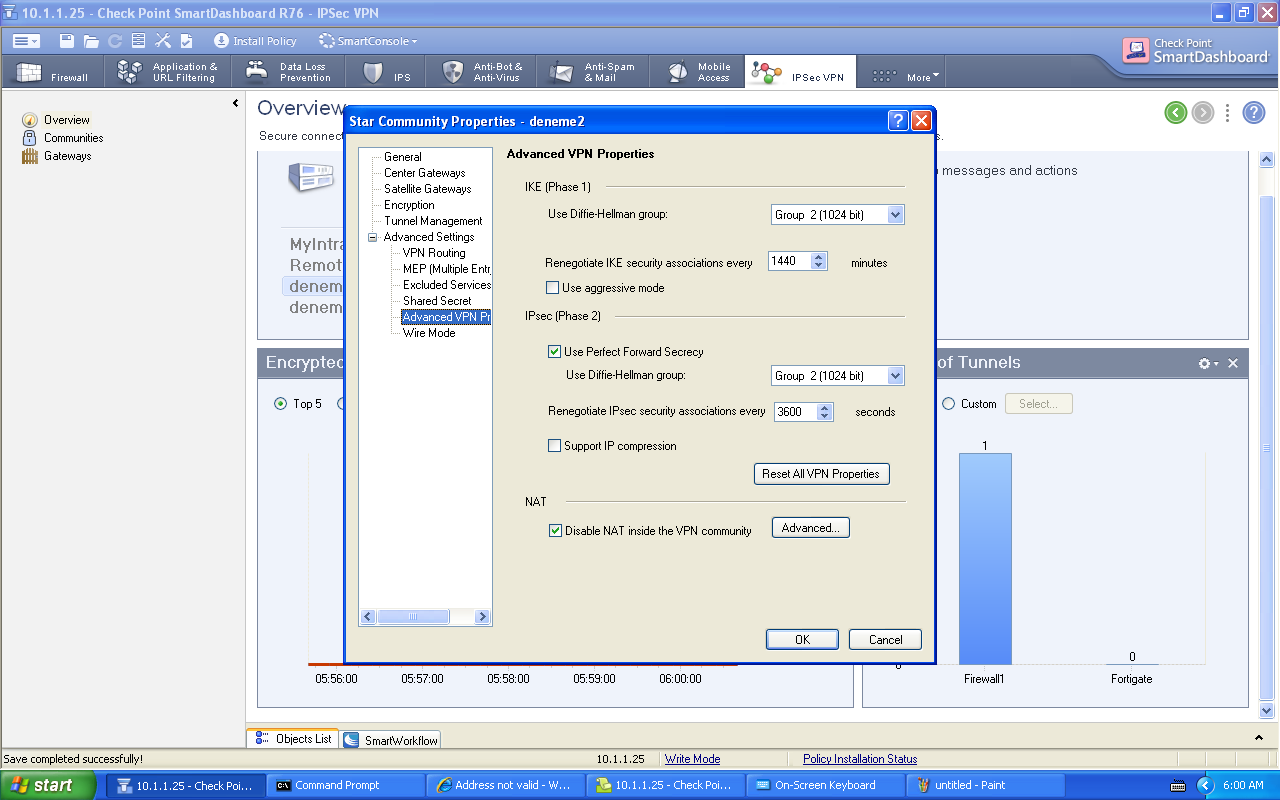1280x800 pixels.
Task: Click OK in the dialog
Action: [802, 640]
